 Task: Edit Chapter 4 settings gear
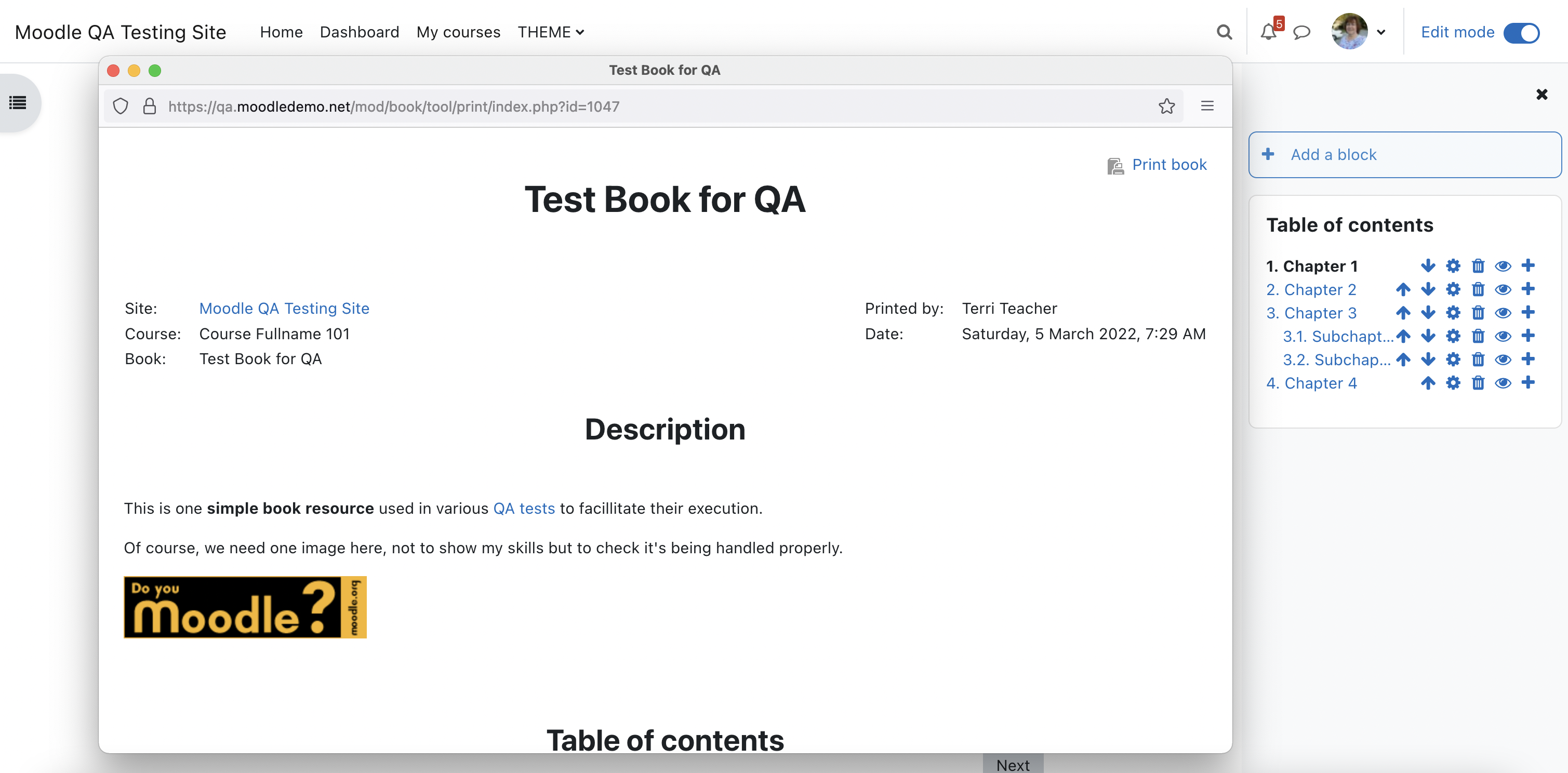[x=1453, y=383]
